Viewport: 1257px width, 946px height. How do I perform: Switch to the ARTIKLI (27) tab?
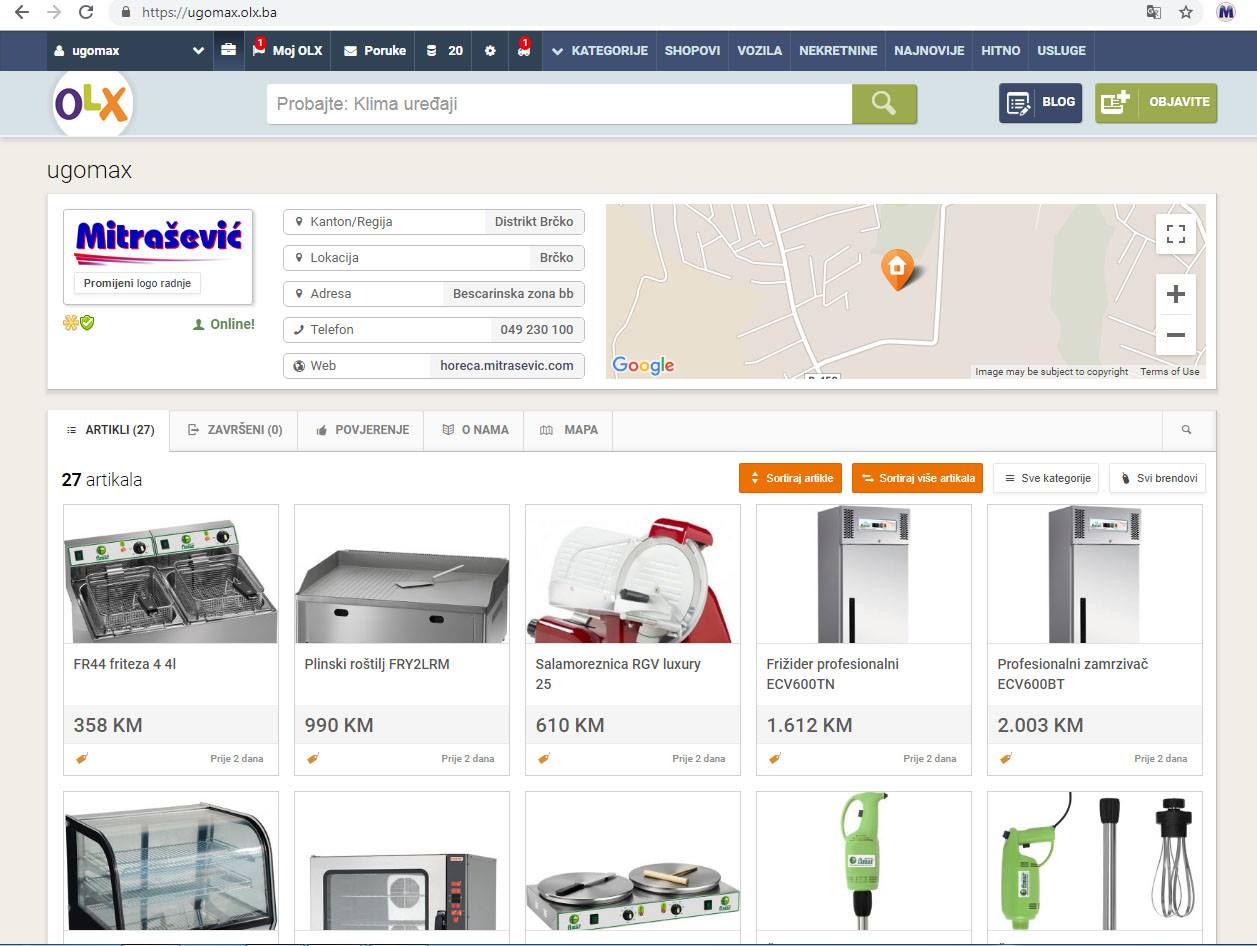109,430
